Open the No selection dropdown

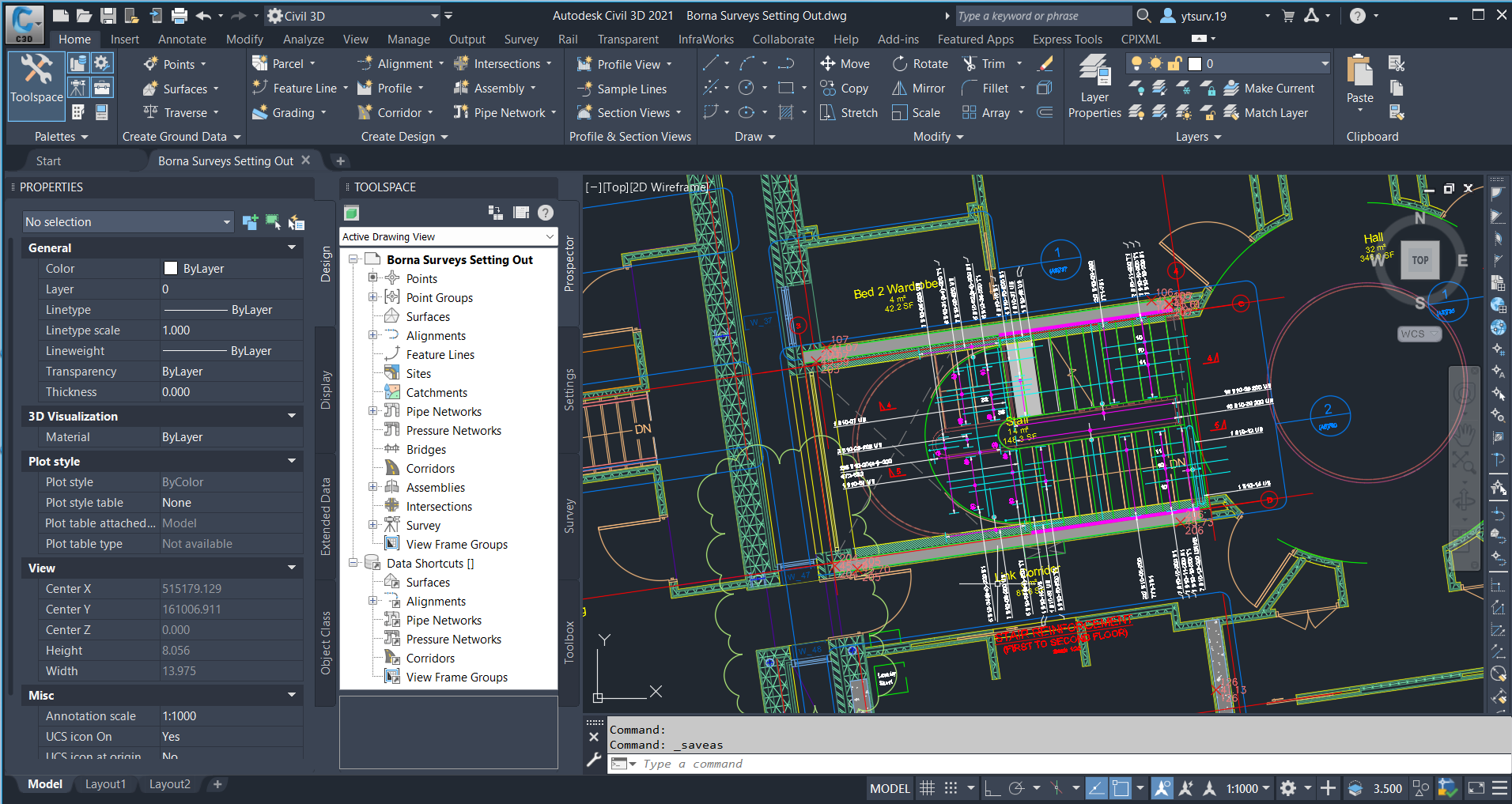(127, 222)
